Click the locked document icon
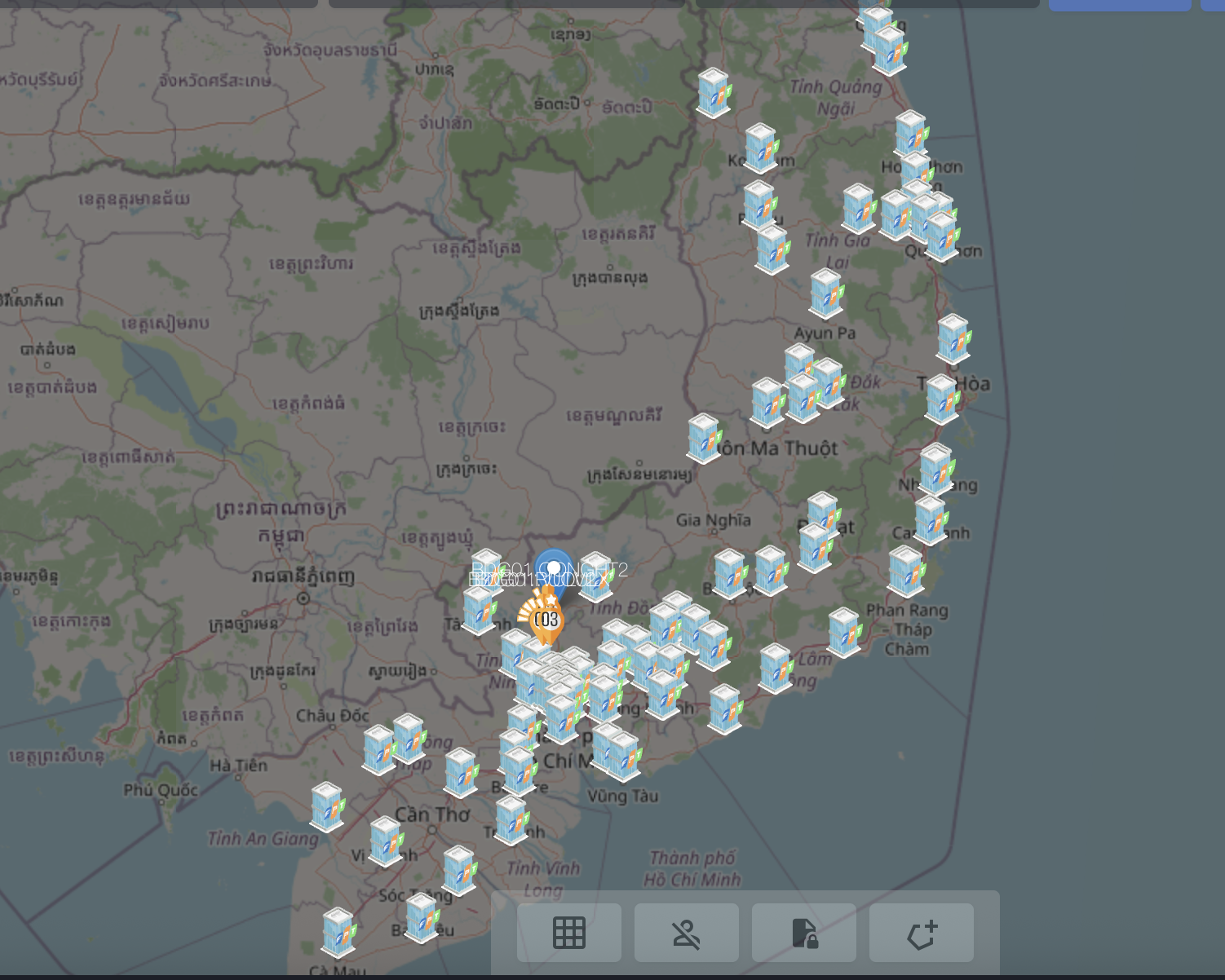The width and height of the screenshot is (1225, 980). [803, 933]
